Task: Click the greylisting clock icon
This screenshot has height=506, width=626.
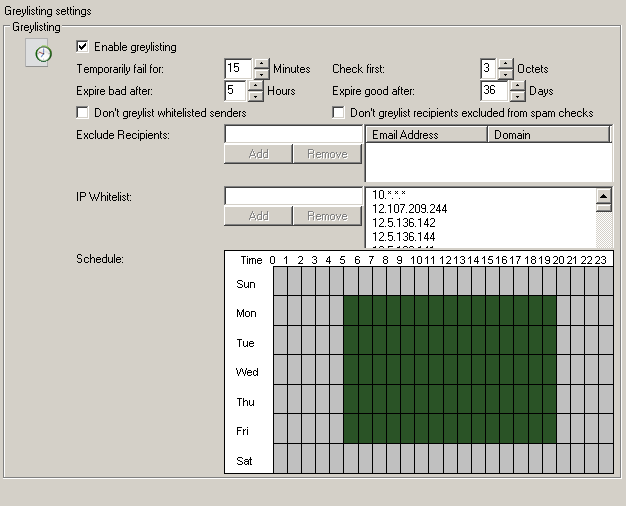Action: click(x=42, y=54)
